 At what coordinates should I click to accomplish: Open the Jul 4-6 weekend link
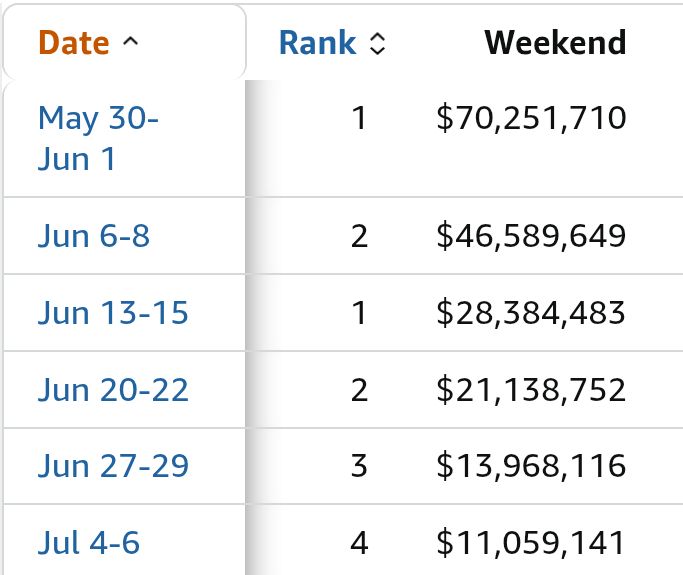tap(88, 542)
